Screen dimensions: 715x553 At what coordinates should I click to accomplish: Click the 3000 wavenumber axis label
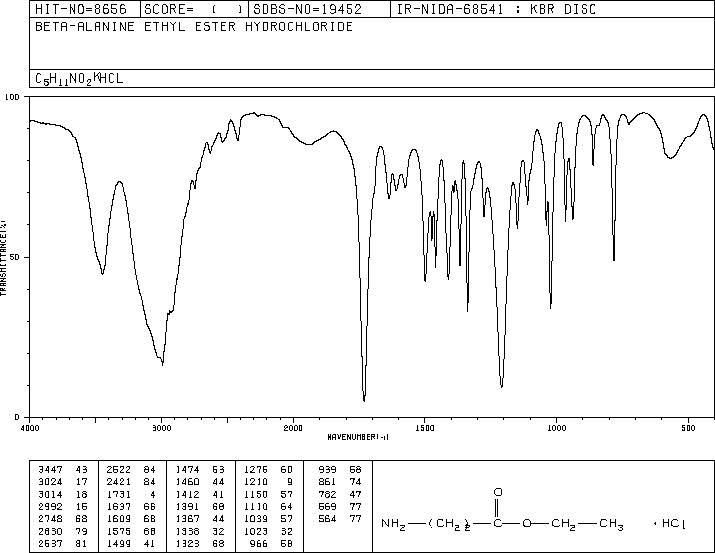pos(161,428)
